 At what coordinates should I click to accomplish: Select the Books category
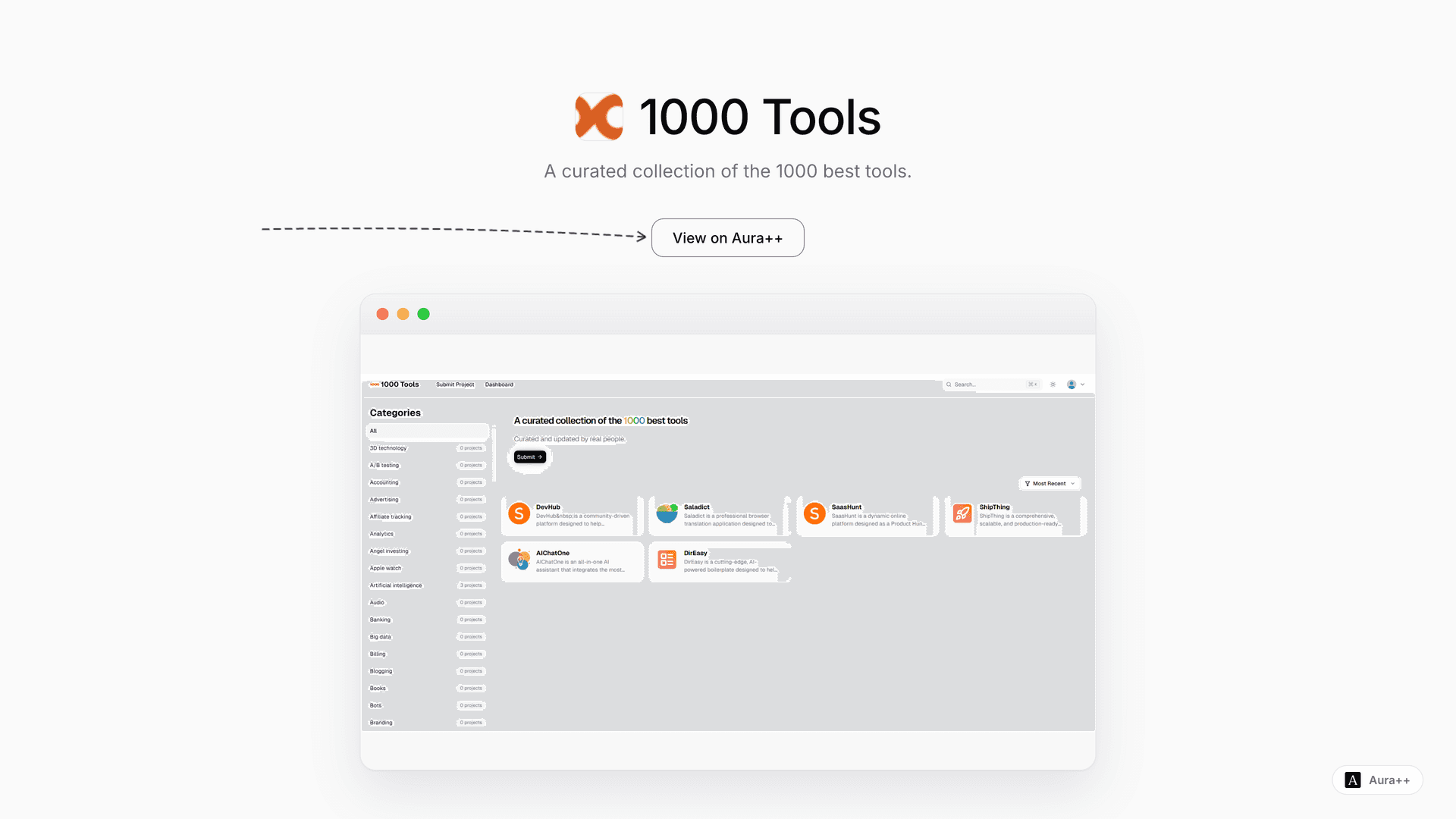pyautogui.click(x=378, y=689)
